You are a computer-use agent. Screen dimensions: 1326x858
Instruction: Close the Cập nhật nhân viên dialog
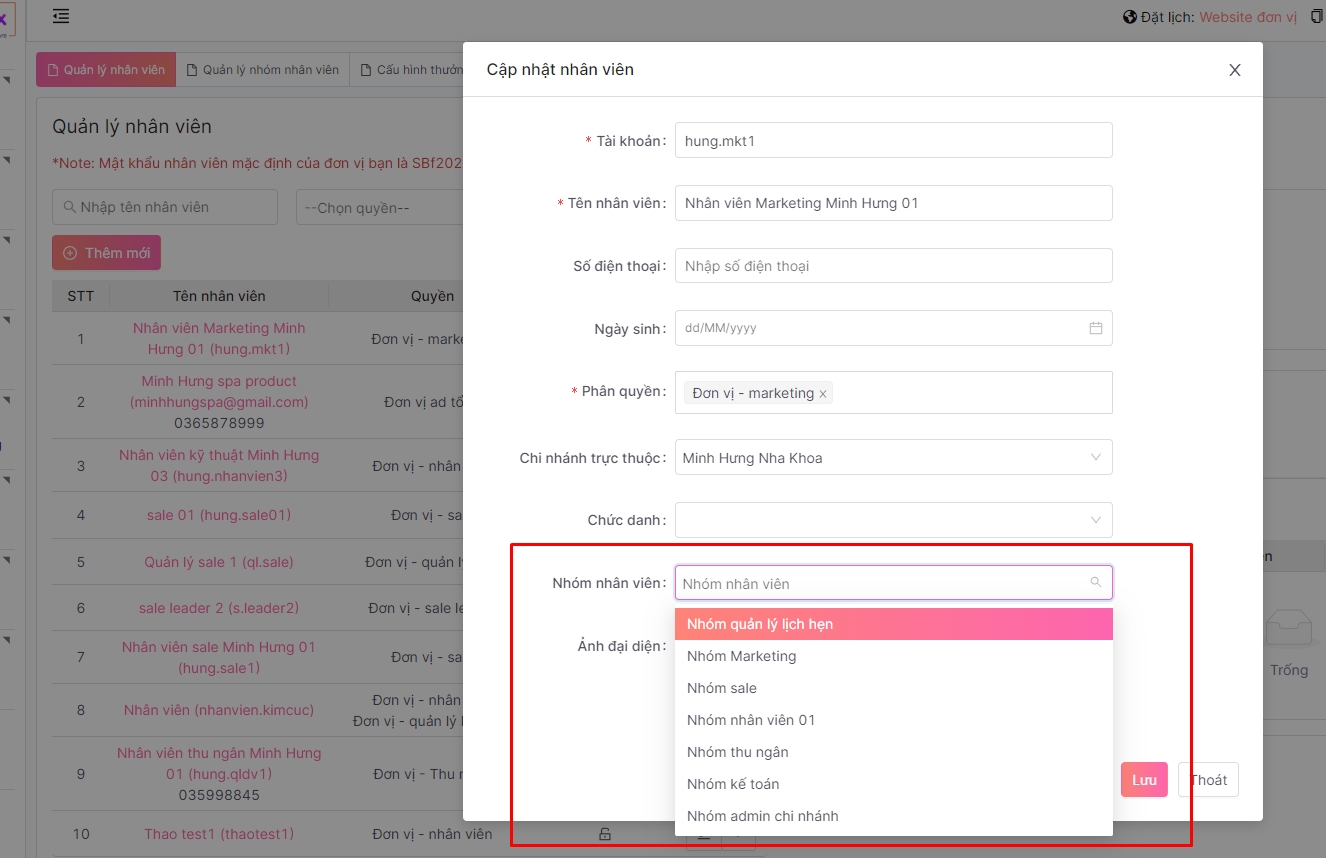point(1234,70)
